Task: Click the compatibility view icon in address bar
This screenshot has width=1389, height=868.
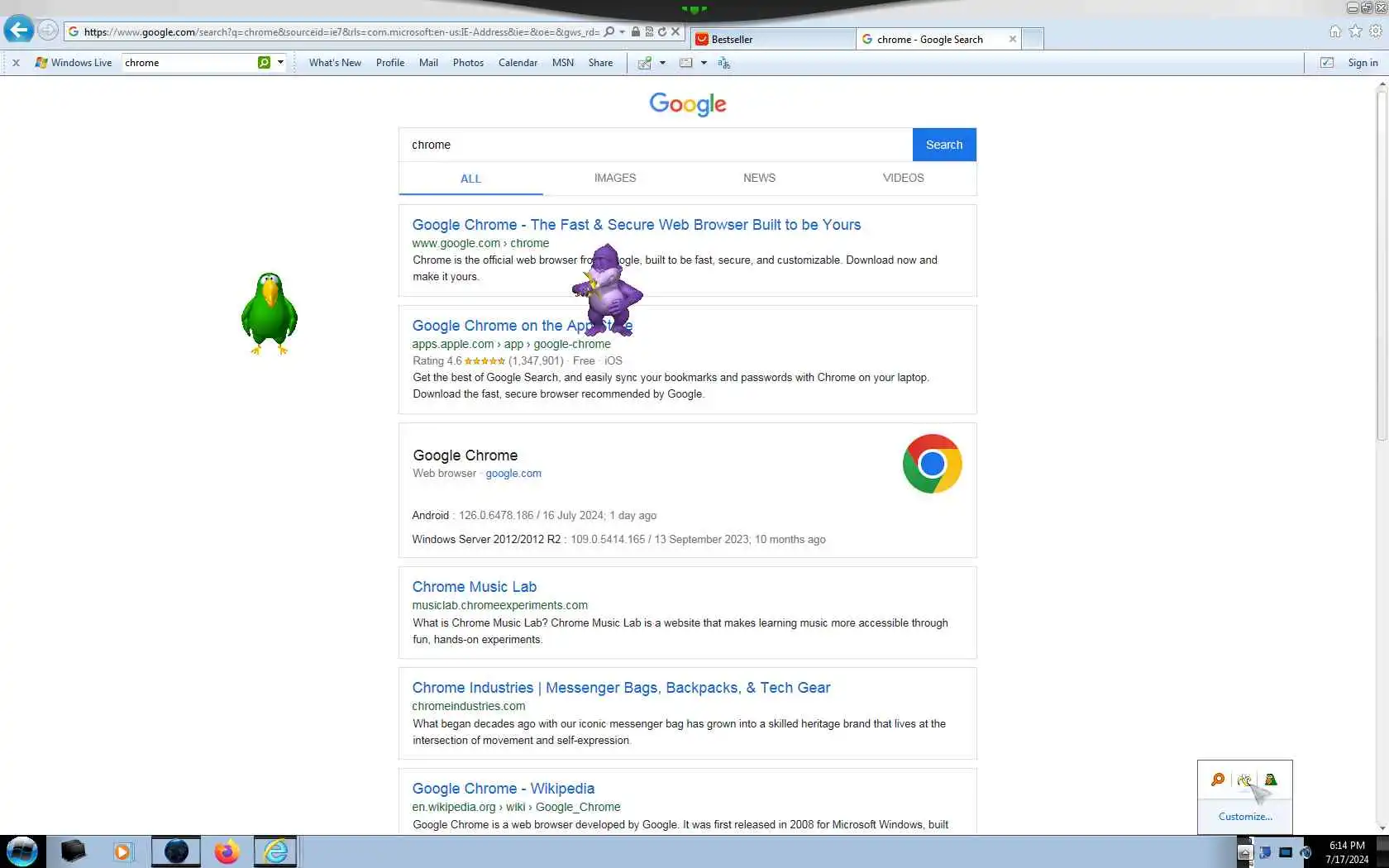Action: pos(649,31)
